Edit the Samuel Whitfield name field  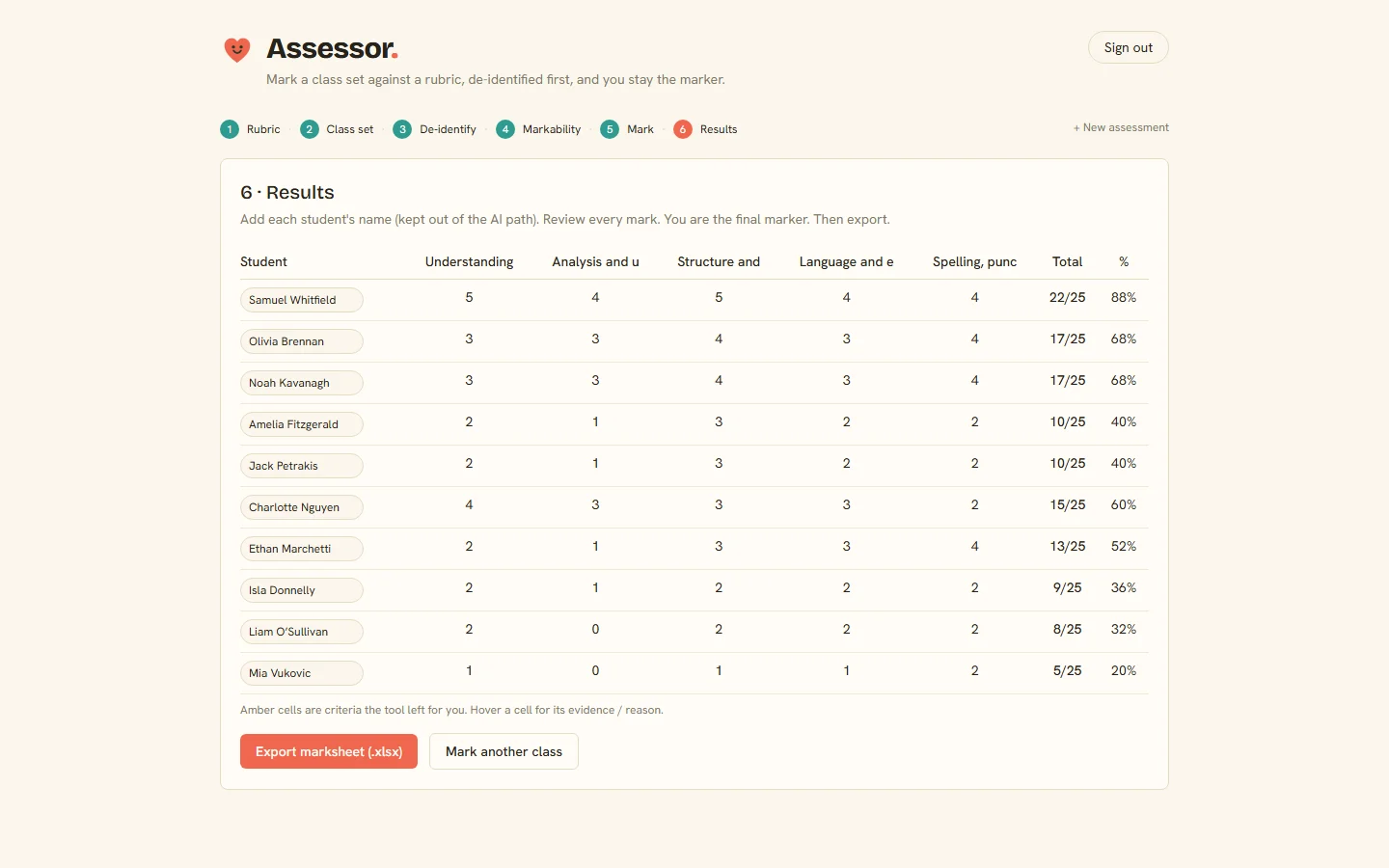click(302, 300)
